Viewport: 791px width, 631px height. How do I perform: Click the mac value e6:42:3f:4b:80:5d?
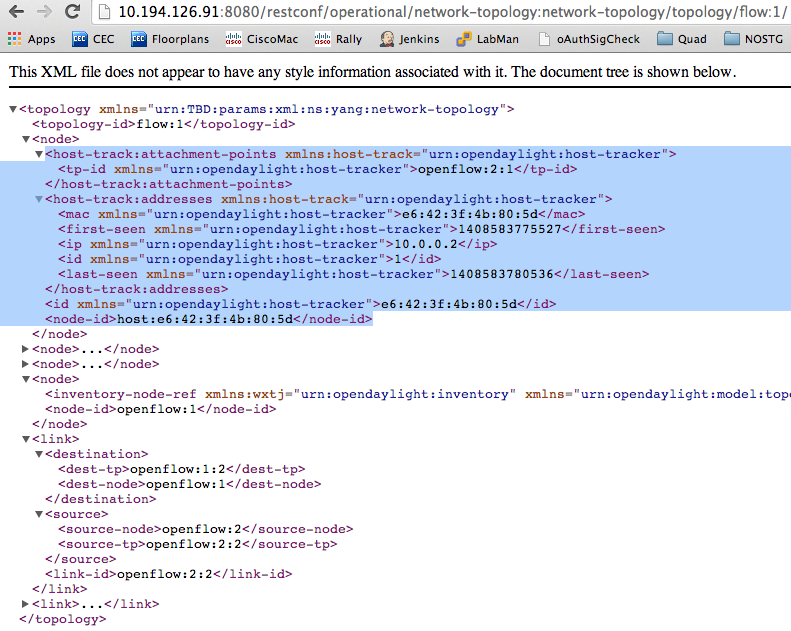pos(470,214)
